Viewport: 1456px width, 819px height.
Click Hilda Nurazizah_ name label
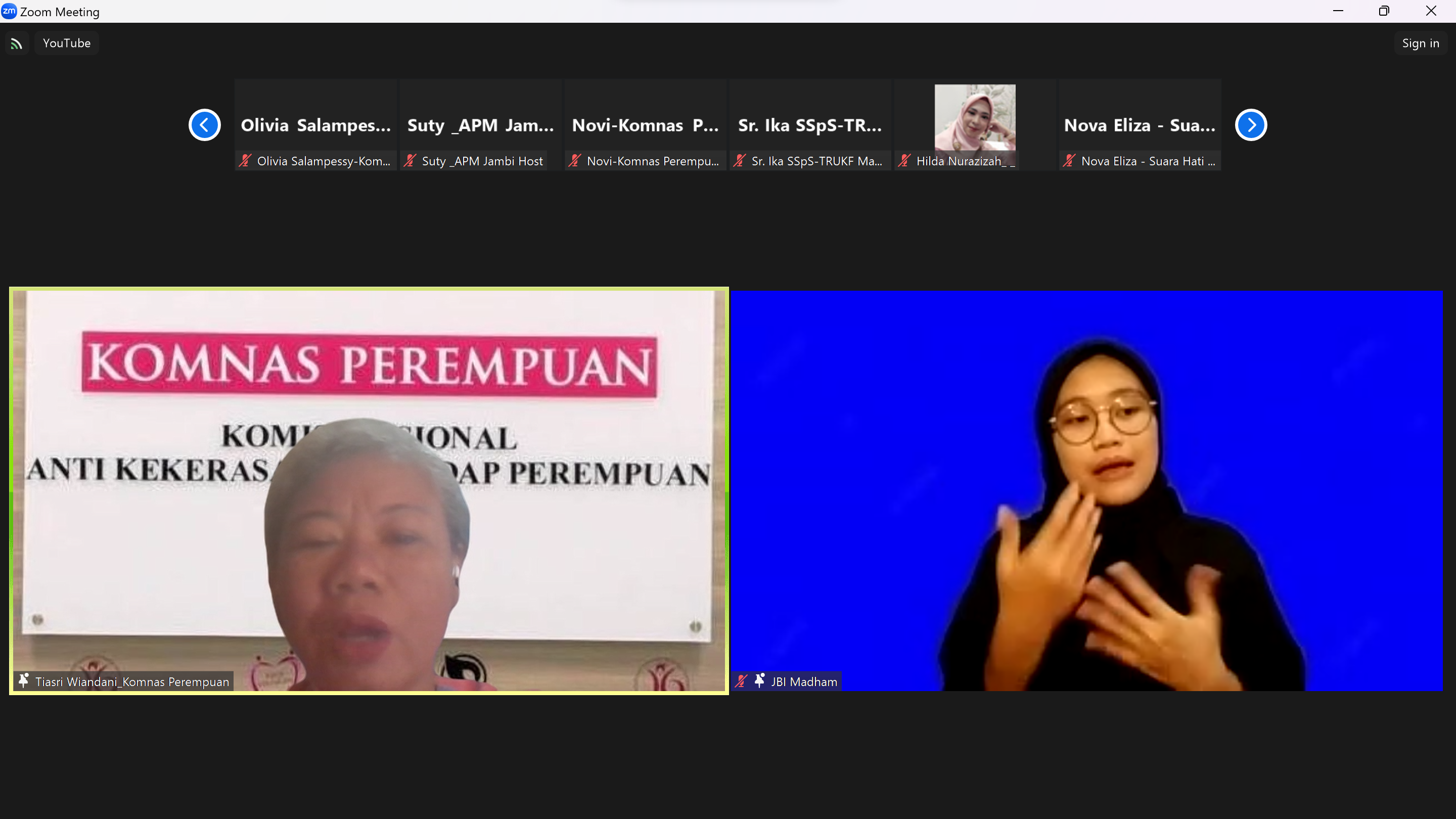[x=966, y=162]
